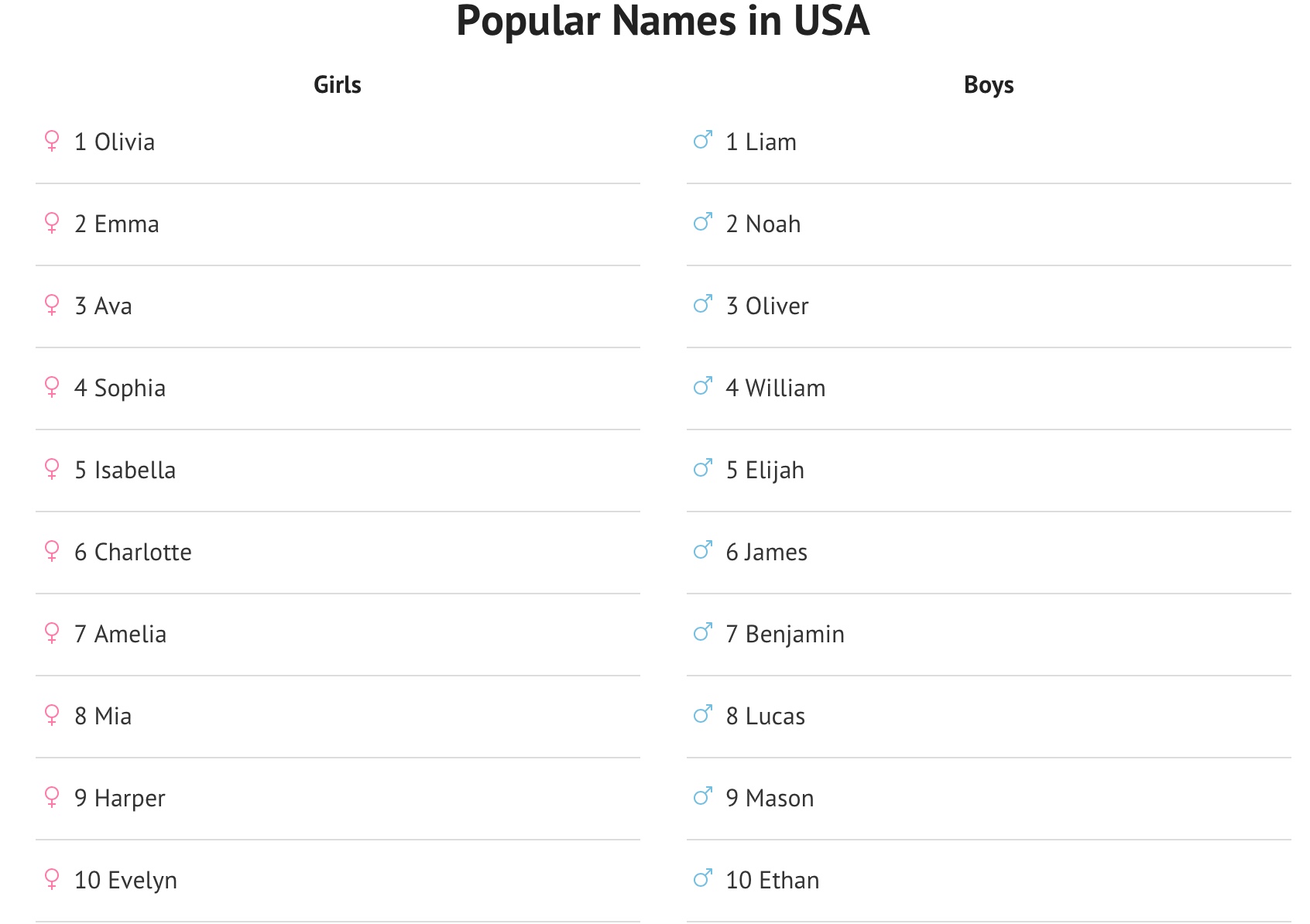Open the girl name Ava

112,306
